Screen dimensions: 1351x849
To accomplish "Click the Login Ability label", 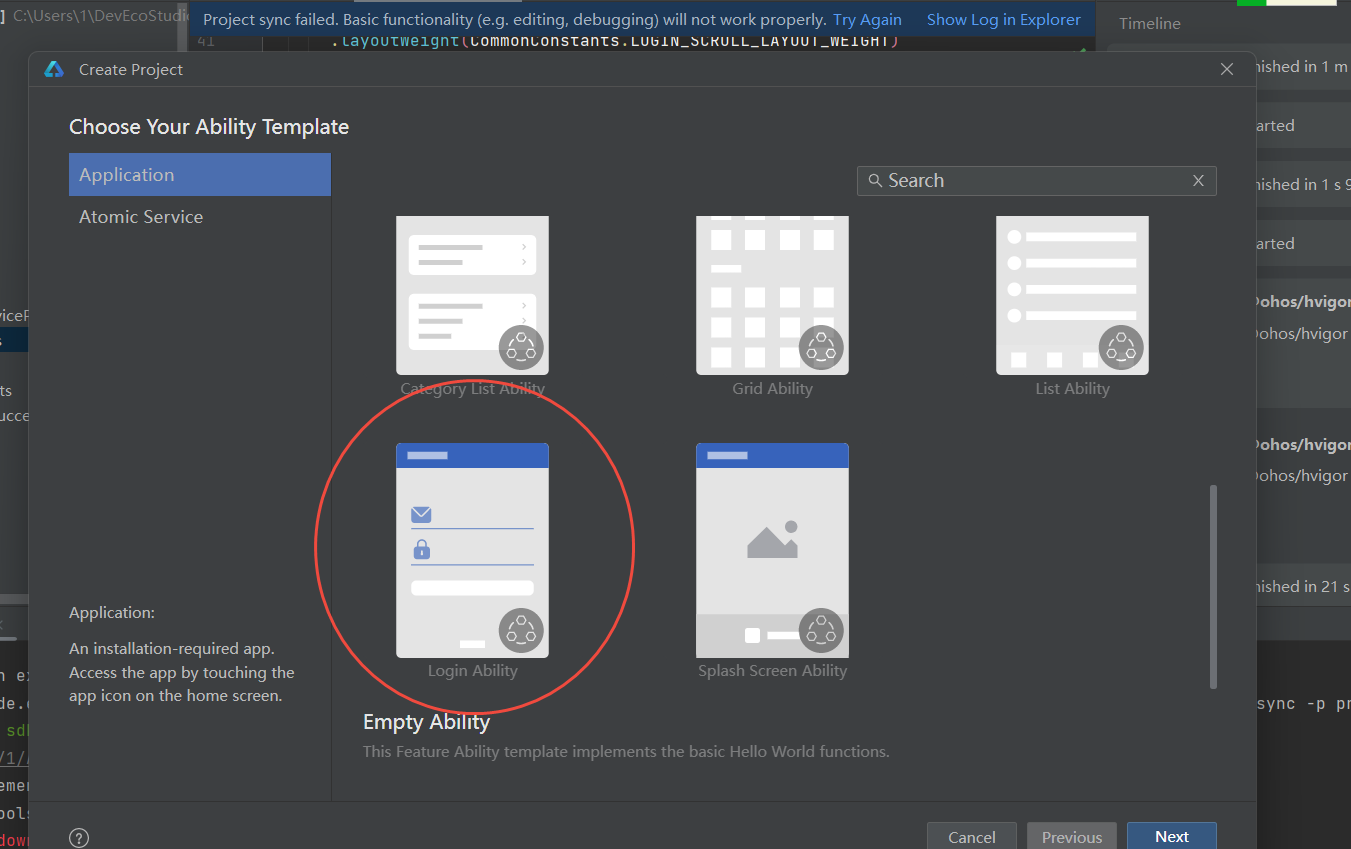I will pos(472,671).
